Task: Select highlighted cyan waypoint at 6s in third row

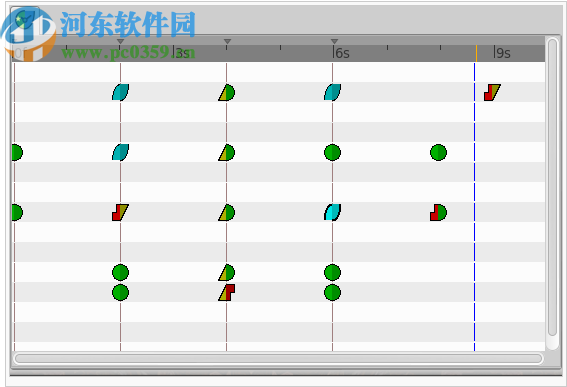Action: 332,212
